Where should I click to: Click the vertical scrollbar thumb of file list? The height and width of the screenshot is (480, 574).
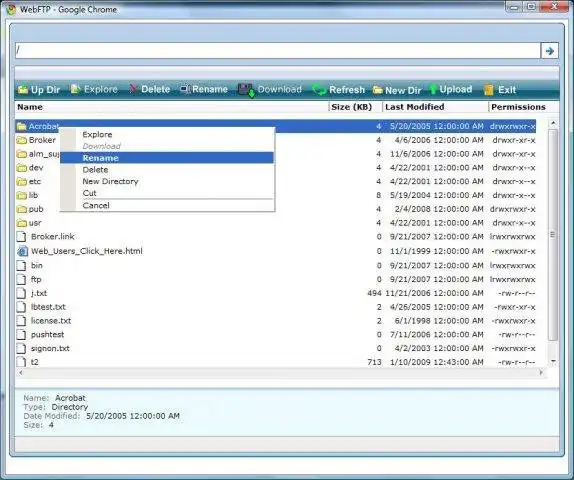tap(553, 235)
